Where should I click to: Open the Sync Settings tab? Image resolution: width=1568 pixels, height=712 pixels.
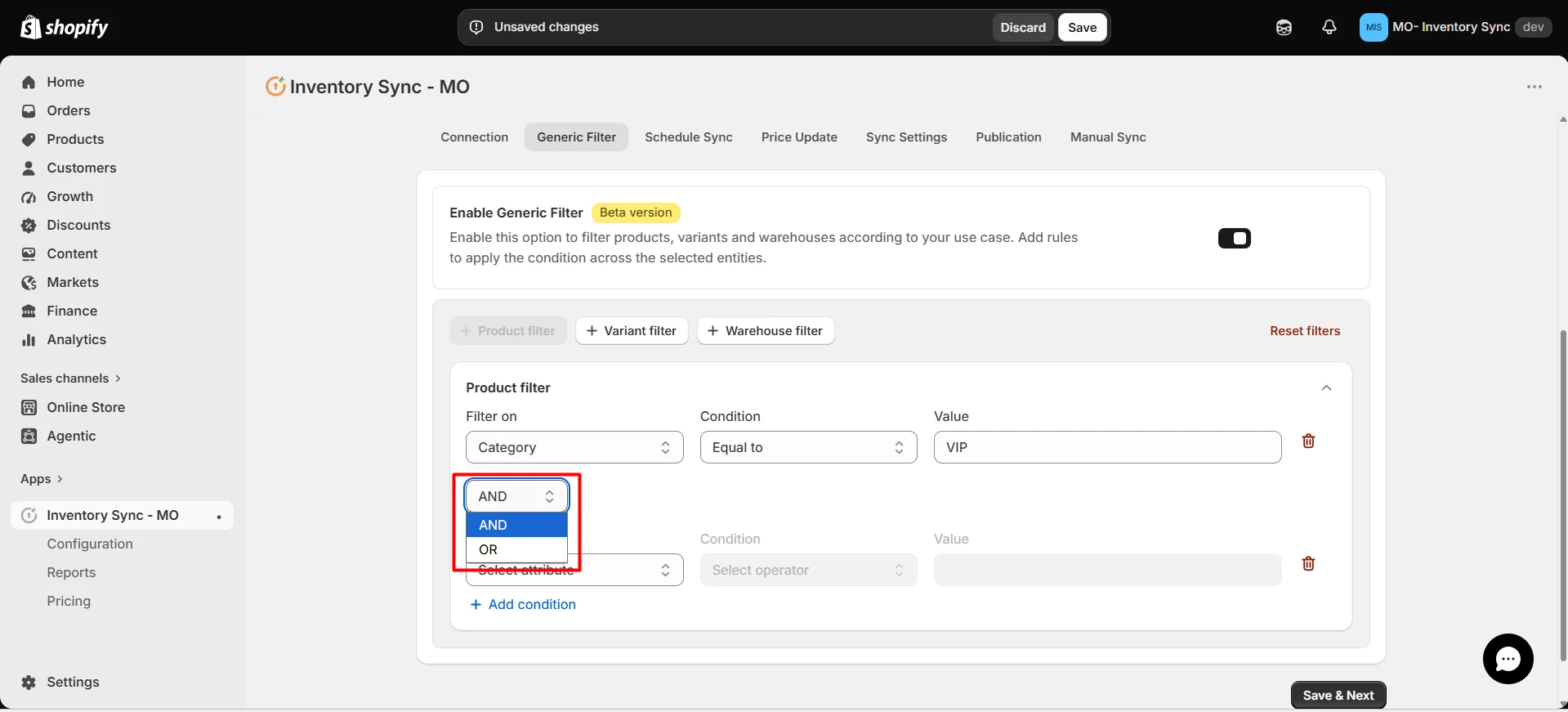pyautogui.click(x=906, y=137)
